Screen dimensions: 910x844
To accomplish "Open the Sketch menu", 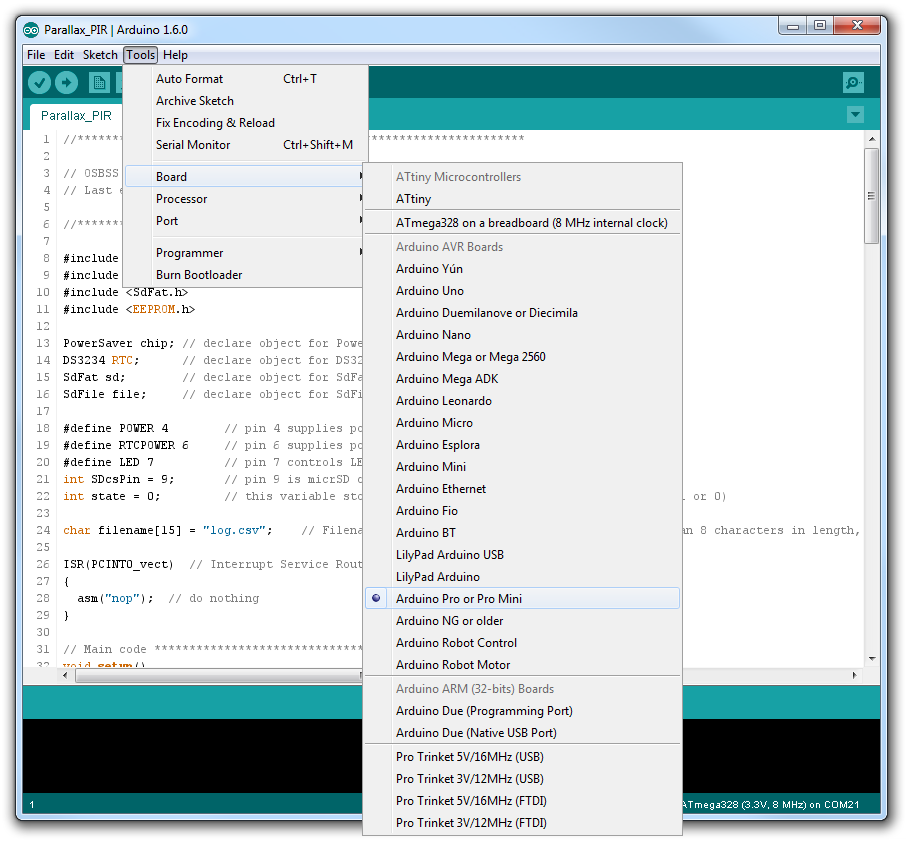I will [100, 55].
